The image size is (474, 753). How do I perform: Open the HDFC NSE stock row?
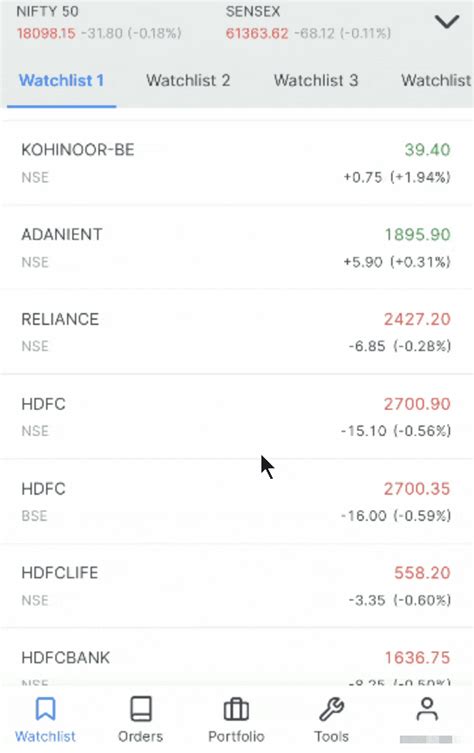pos(237,416)
